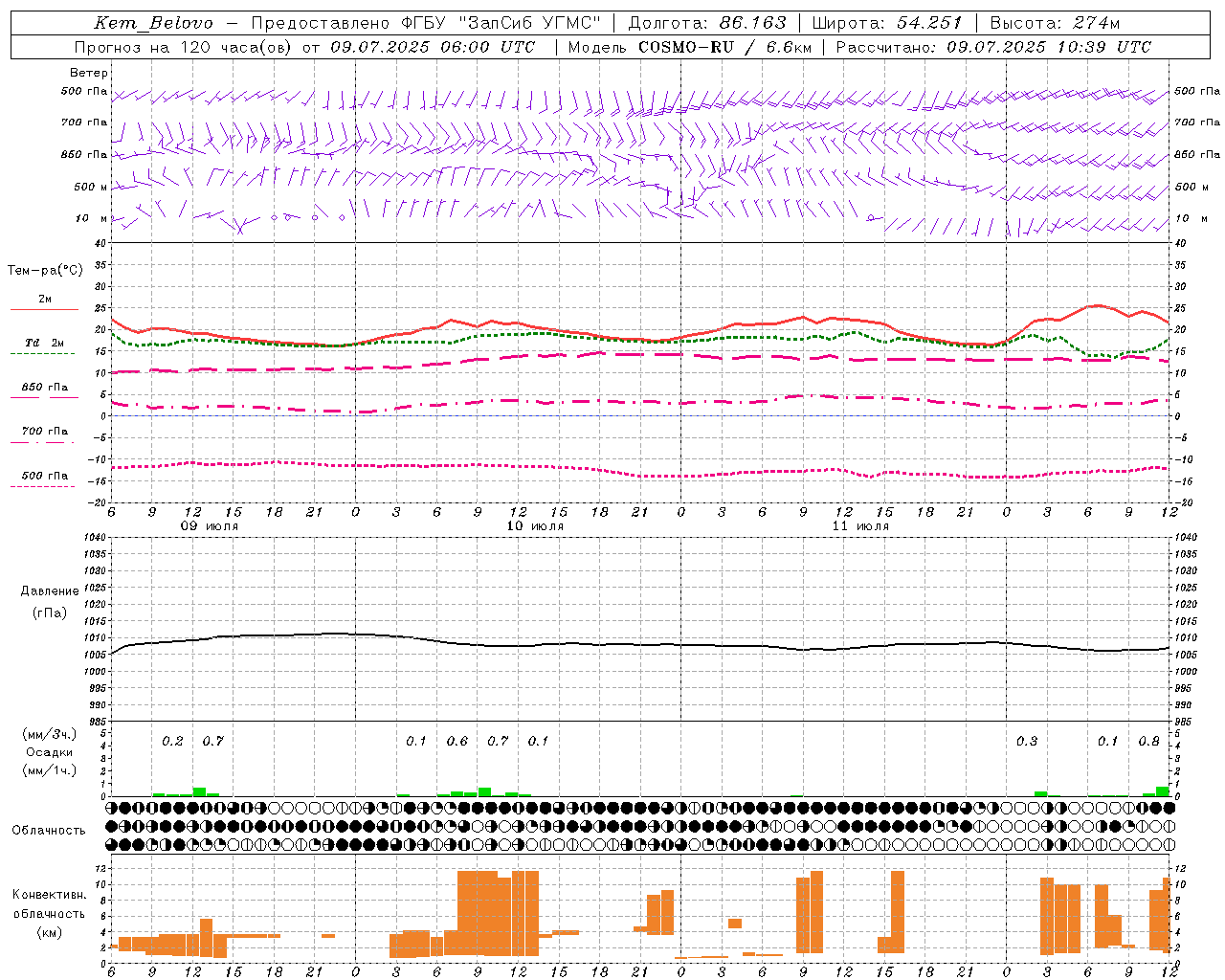This screenshot has height=980, width=1225.
Task: Click the 'Высота: 274м' label
Action: [x=1055, y=23]
